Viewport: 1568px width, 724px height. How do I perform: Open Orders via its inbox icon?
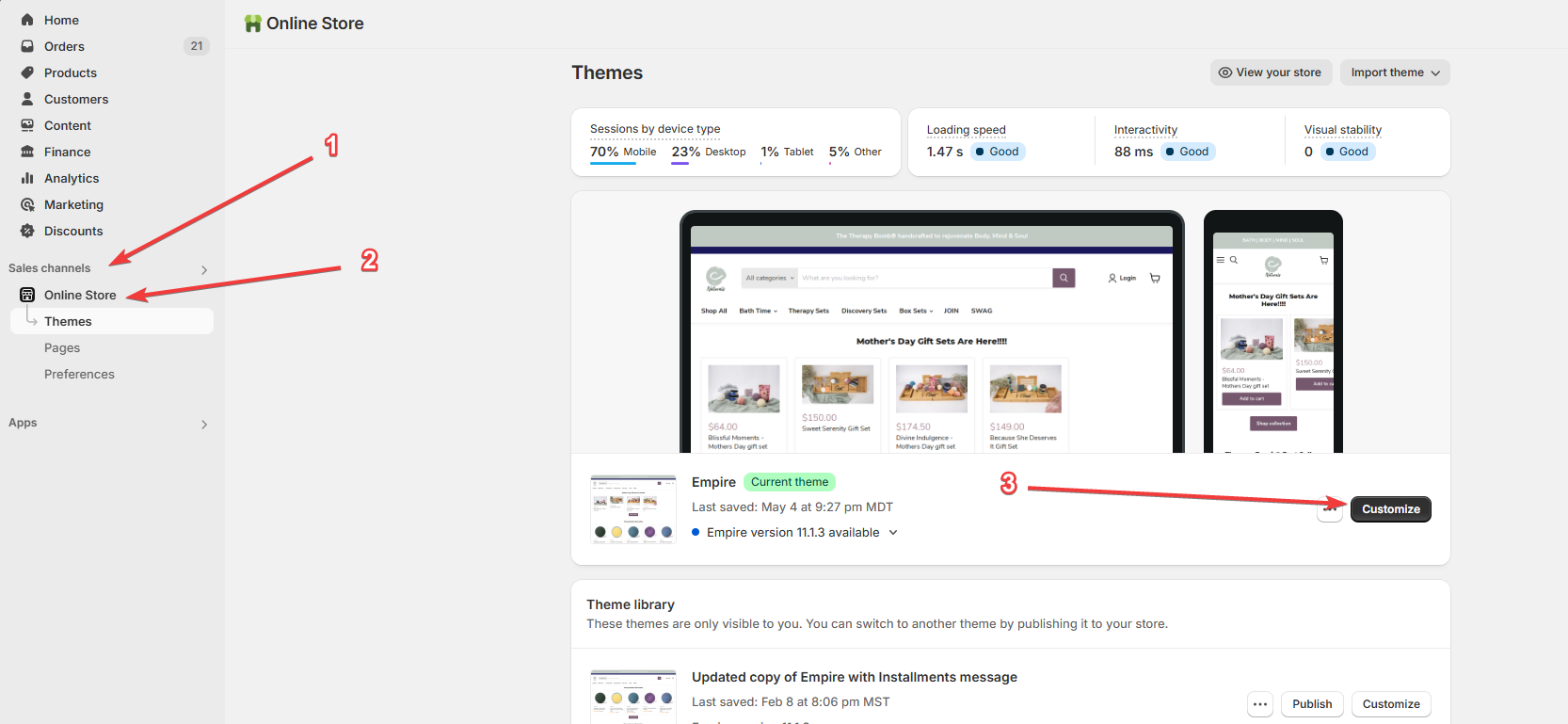tap(27, 46)
